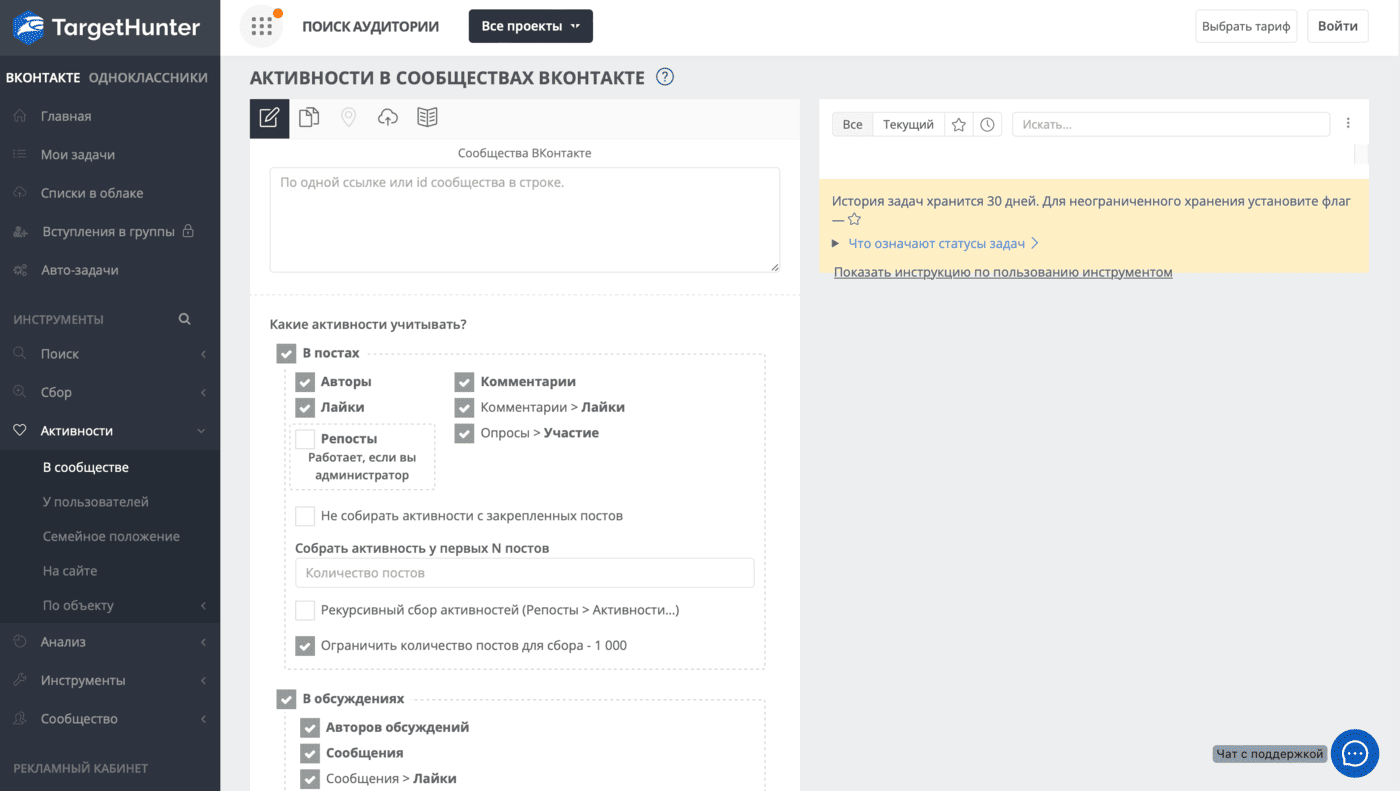Viewport: 1400px width, 791px height.
Task: Click the star icon in the yellow notice
Action: [854, 219]
